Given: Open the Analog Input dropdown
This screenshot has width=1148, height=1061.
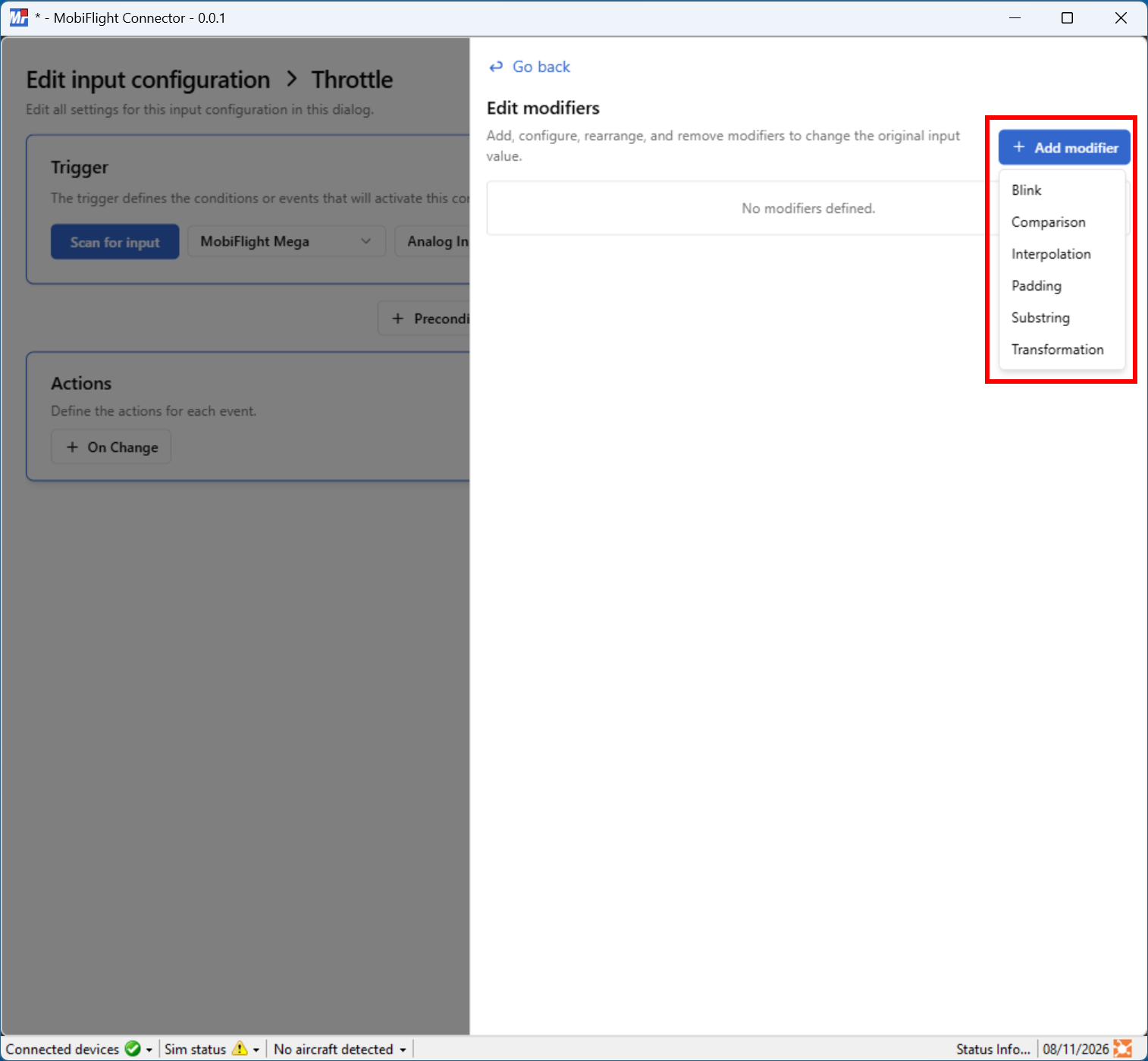Looking at the screenshot, I should pos(432,241).
